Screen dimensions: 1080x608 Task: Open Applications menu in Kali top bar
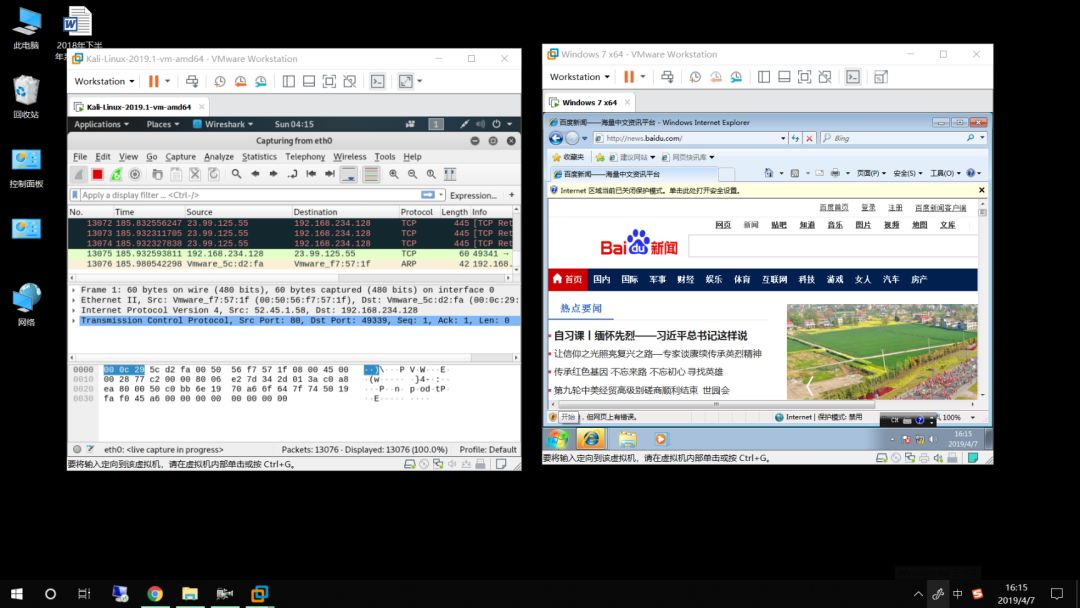(x=101, y=124)
